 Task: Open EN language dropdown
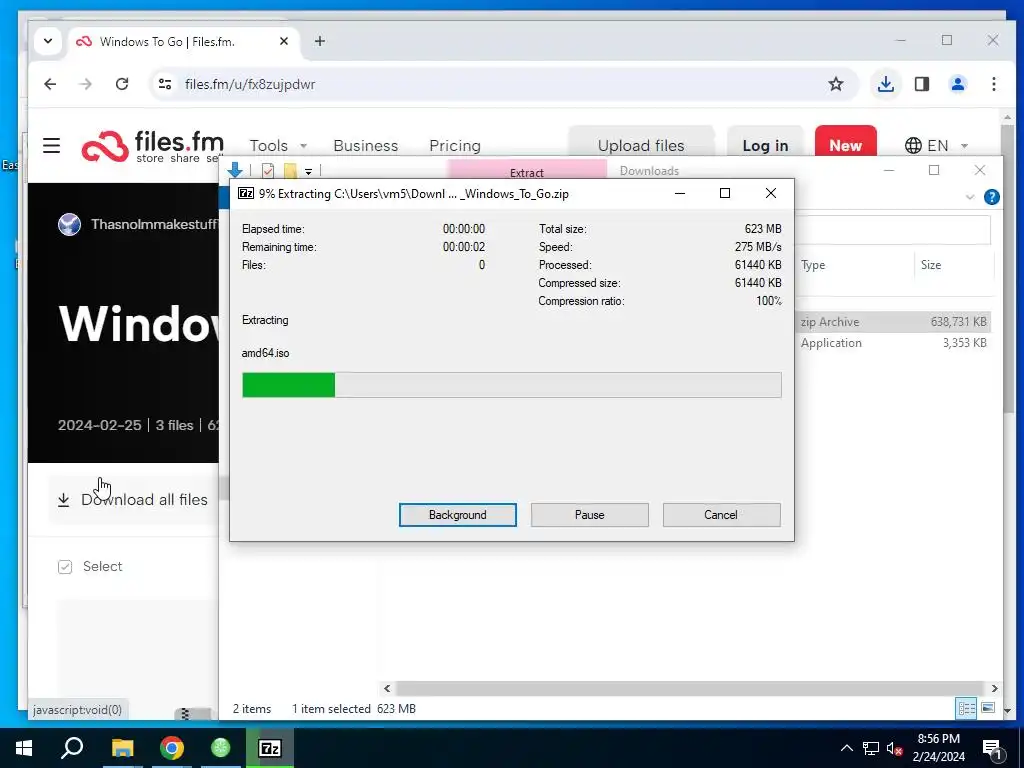[936, 145]
